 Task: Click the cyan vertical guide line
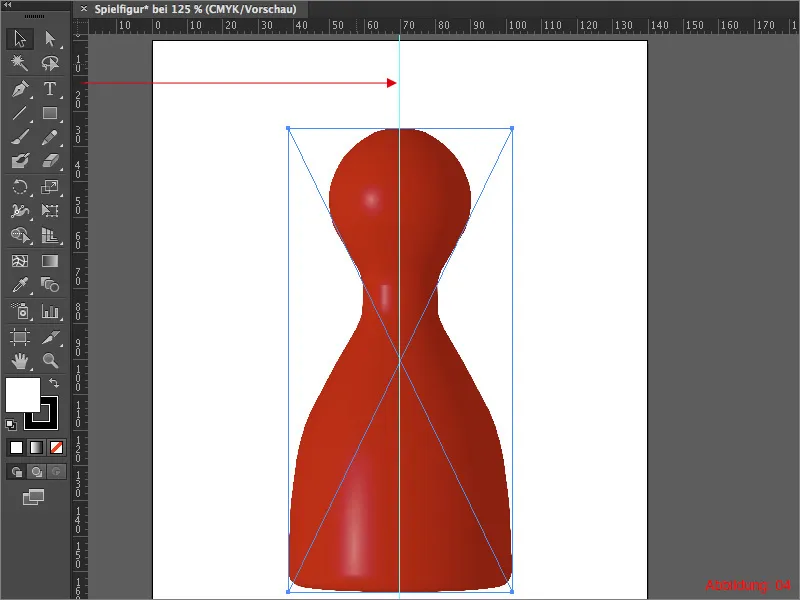point(399,82)
